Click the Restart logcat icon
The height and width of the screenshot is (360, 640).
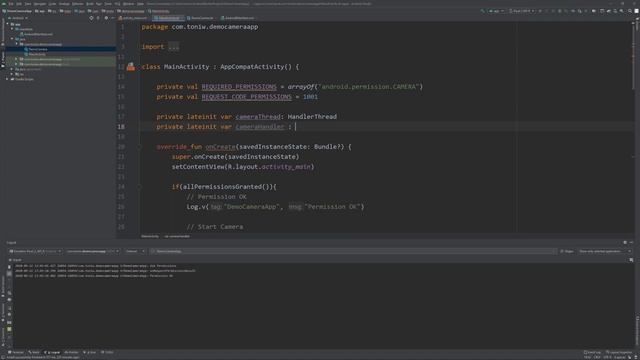pyautogui.click(x=9, y=308)
